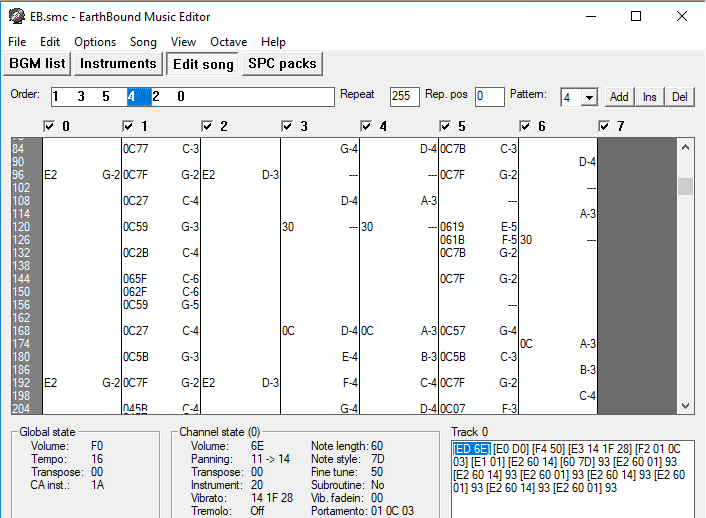Toggle channel 7 checkbox
The height and width of the screenshot is (518, 706).
click(604, 127)
